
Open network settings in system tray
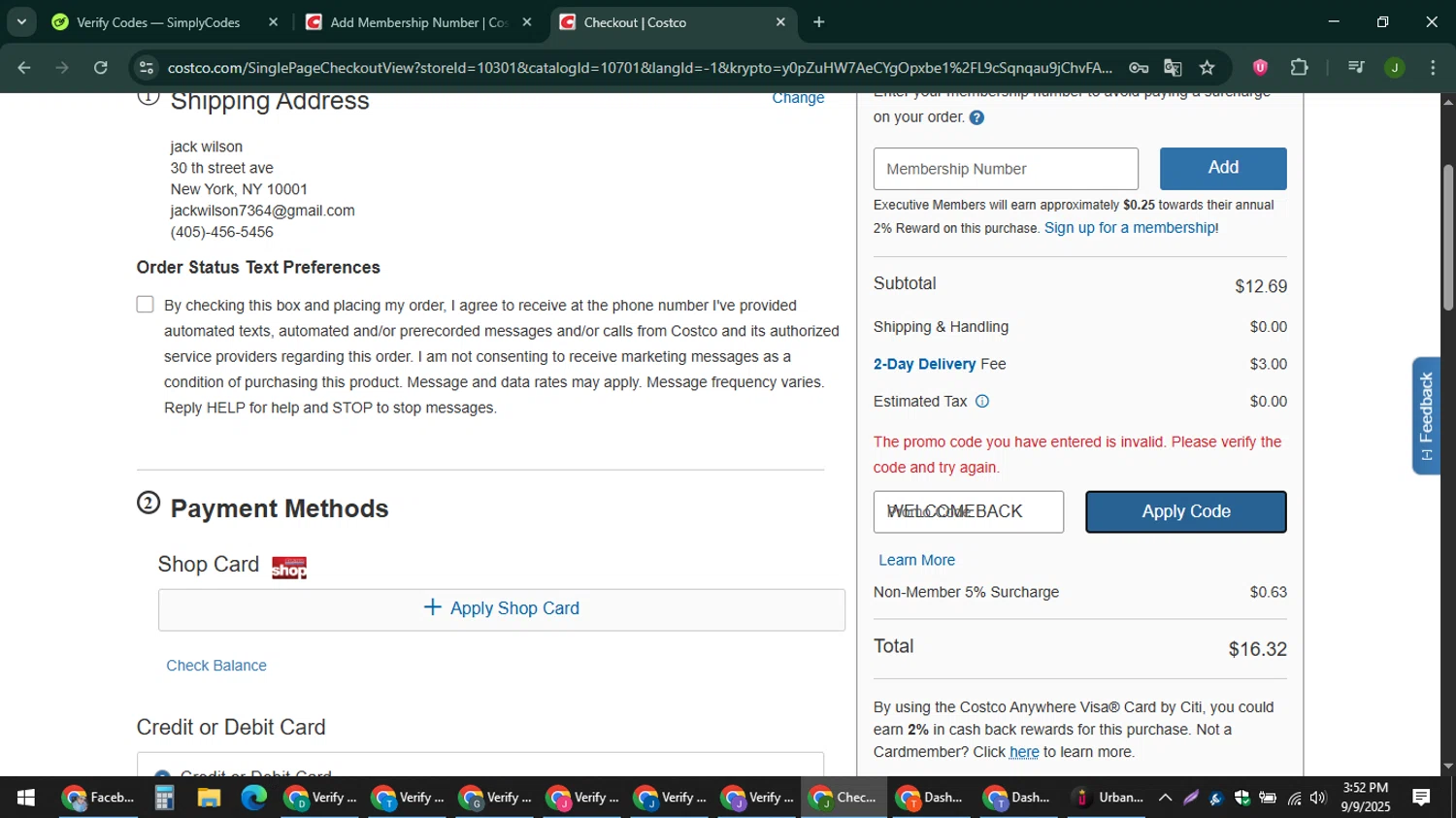(x=1294, y=798)
